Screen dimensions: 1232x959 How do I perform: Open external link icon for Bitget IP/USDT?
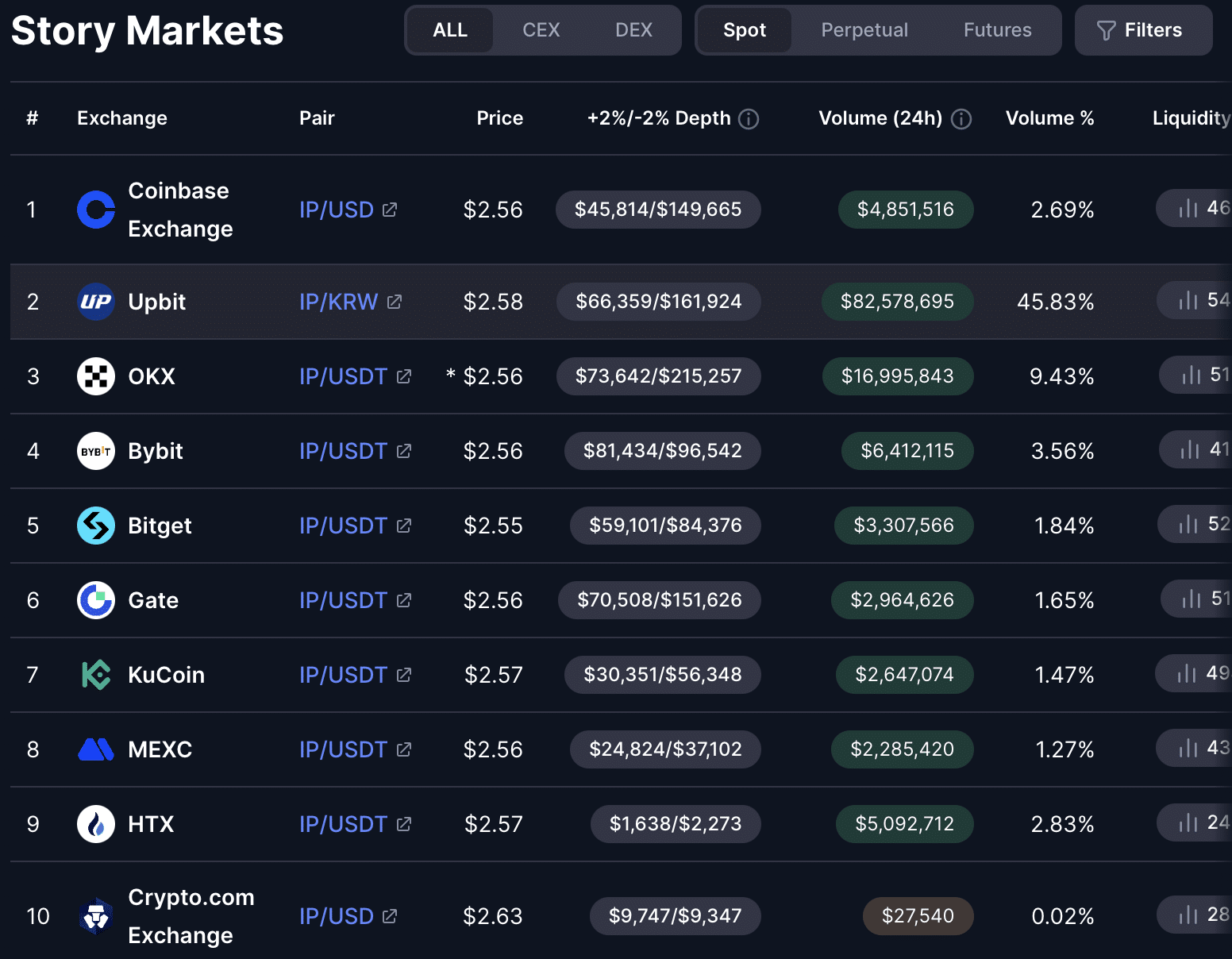pos(404,526)
